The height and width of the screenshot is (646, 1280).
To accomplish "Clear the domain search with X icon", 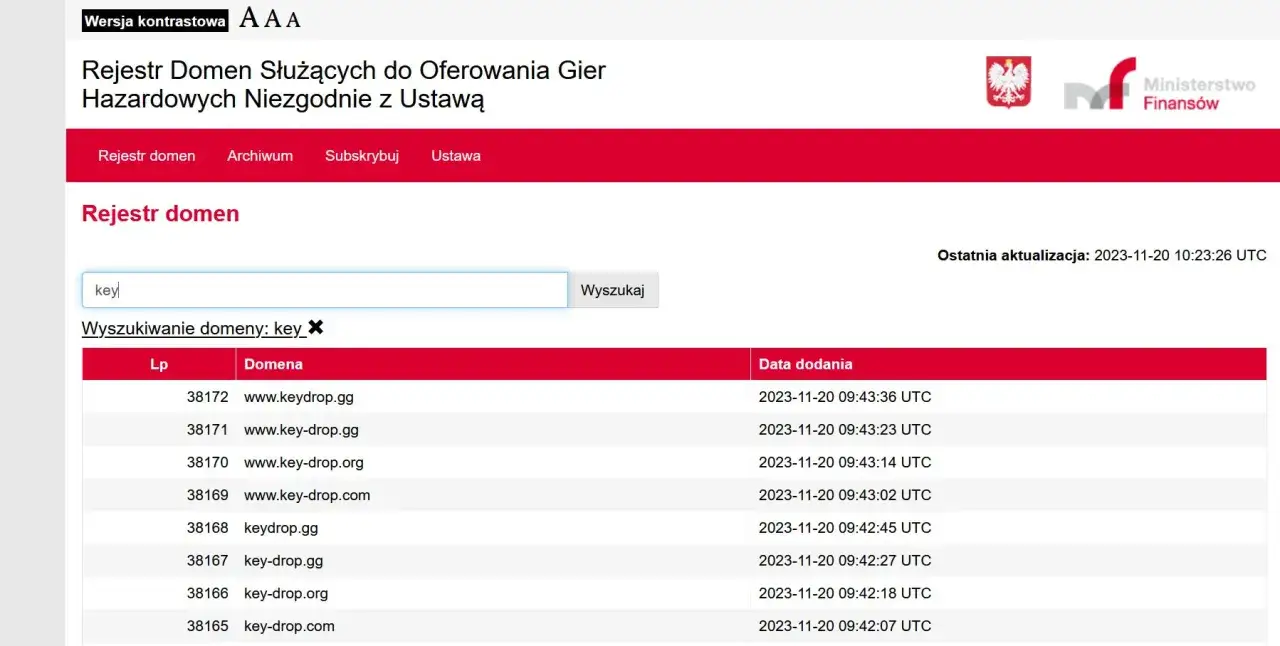I will [x=316, y=327].
